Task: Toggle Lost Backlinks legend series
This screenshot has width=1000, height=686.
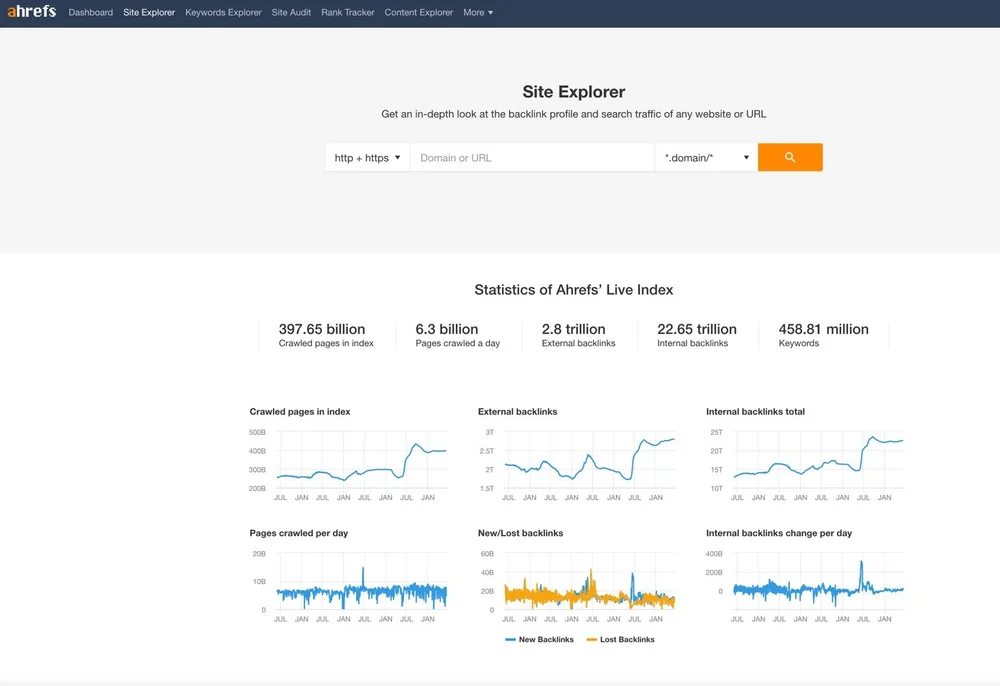Action: pyautogui.click(x=621, y=639)
